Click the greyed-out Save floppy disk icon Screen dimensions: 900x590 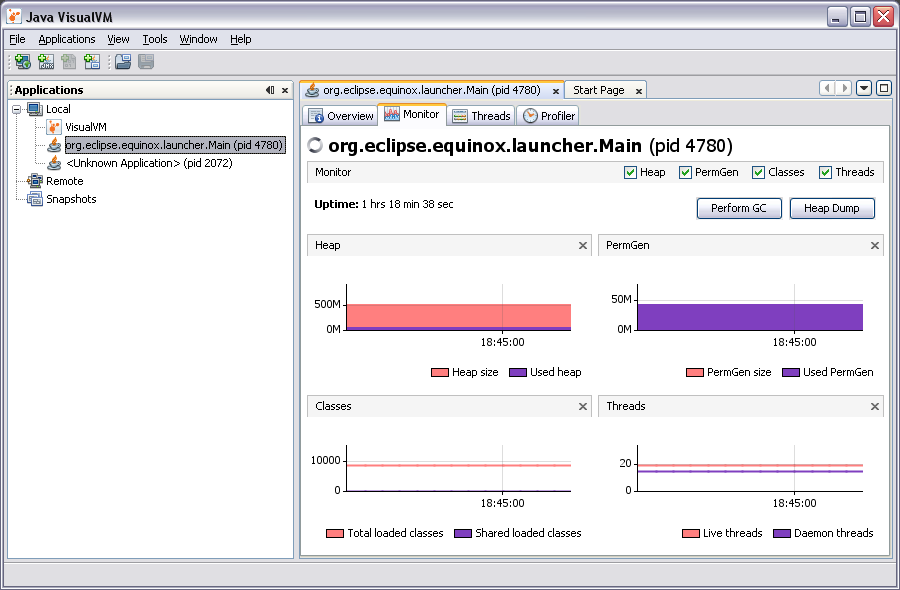tap(146, 61)
